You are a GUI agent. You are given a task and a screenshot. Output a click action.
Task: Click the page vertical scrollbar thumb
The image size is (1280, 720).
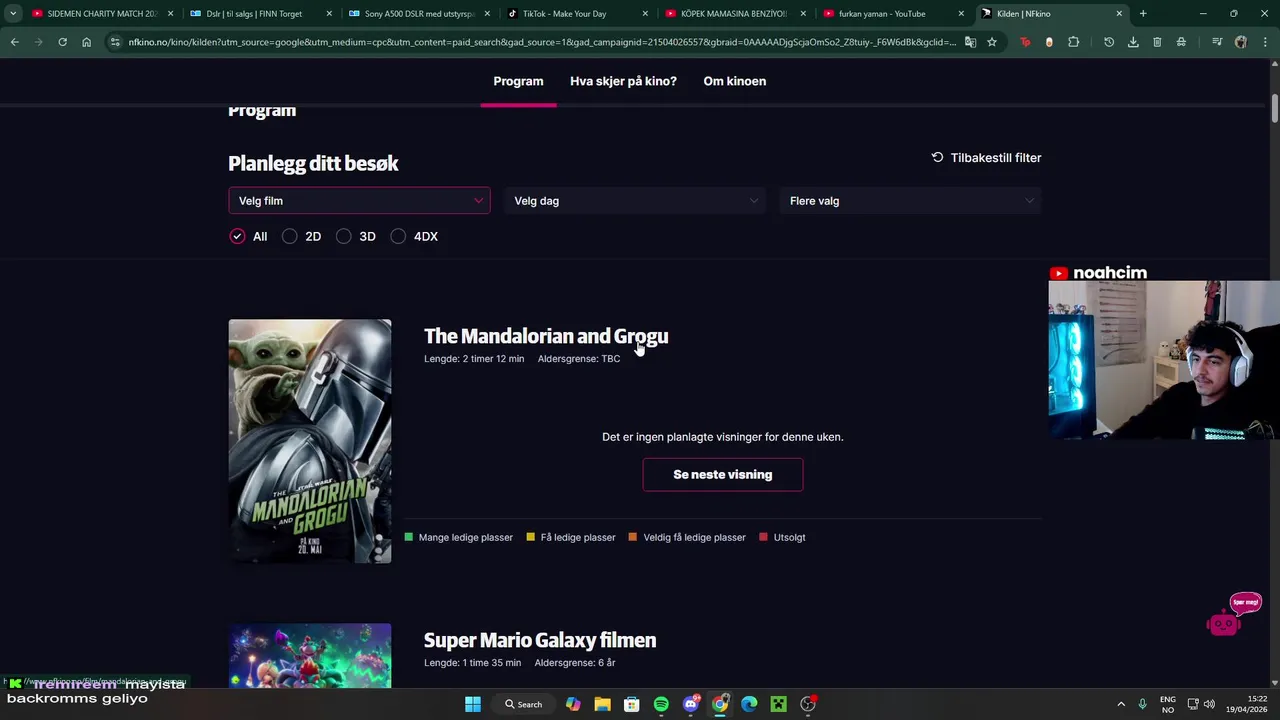(x=1275, y=107)
